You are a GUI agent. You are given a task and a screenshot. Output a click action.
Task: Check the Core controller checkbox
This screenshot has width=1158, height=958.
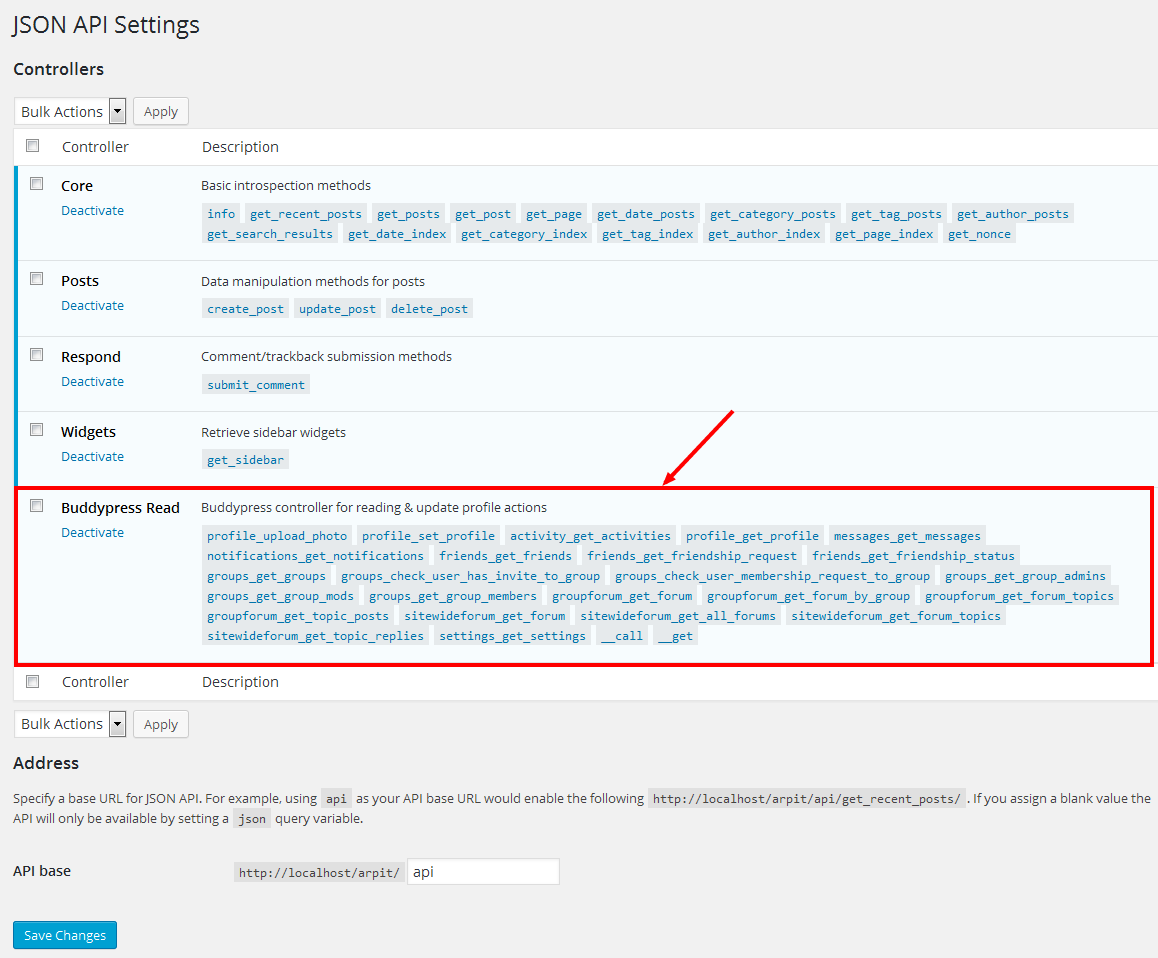(36, 183)
